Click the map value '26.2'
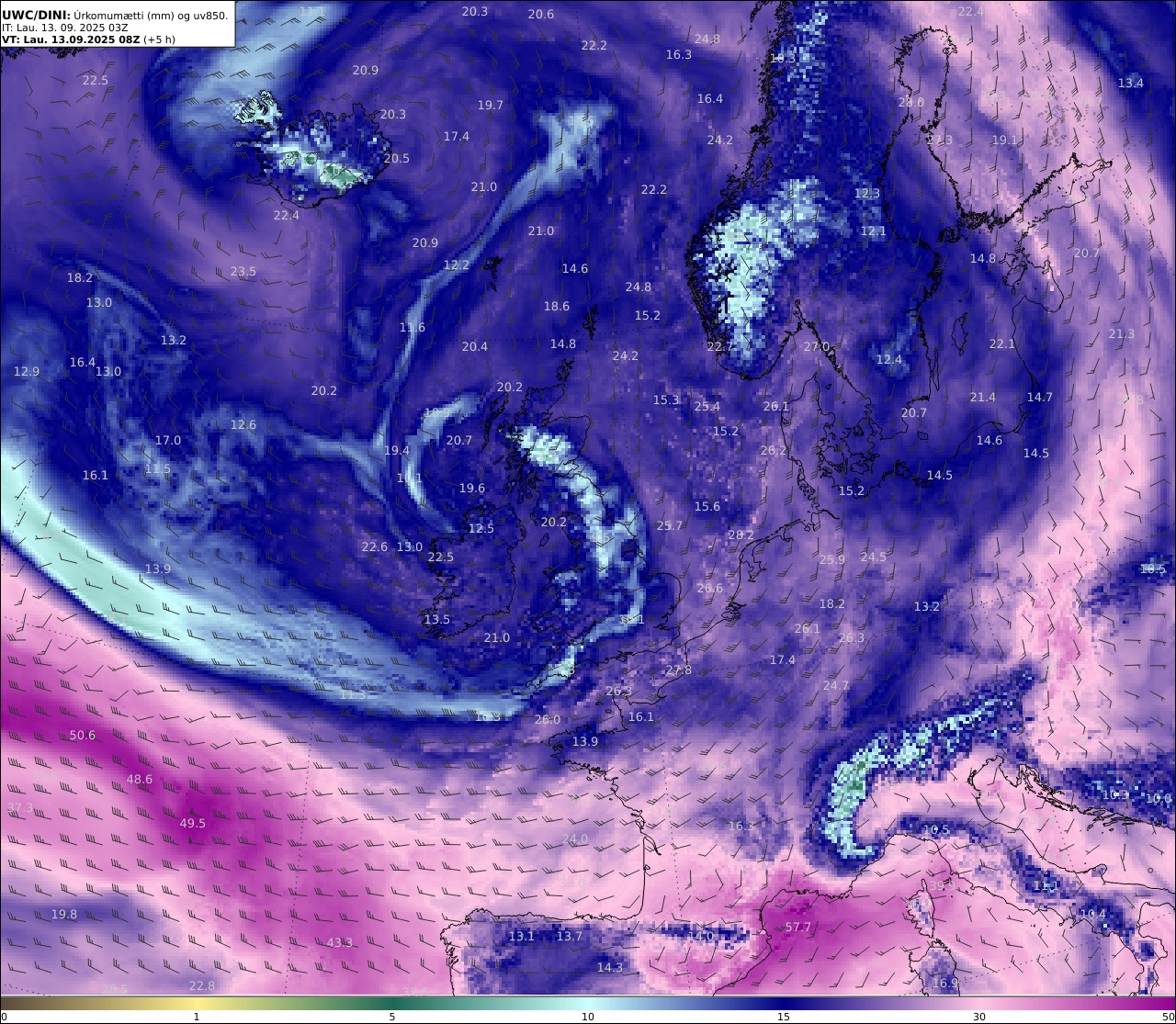The height and width of the screenshot is (1024, 1176). [x=774, y=451]
